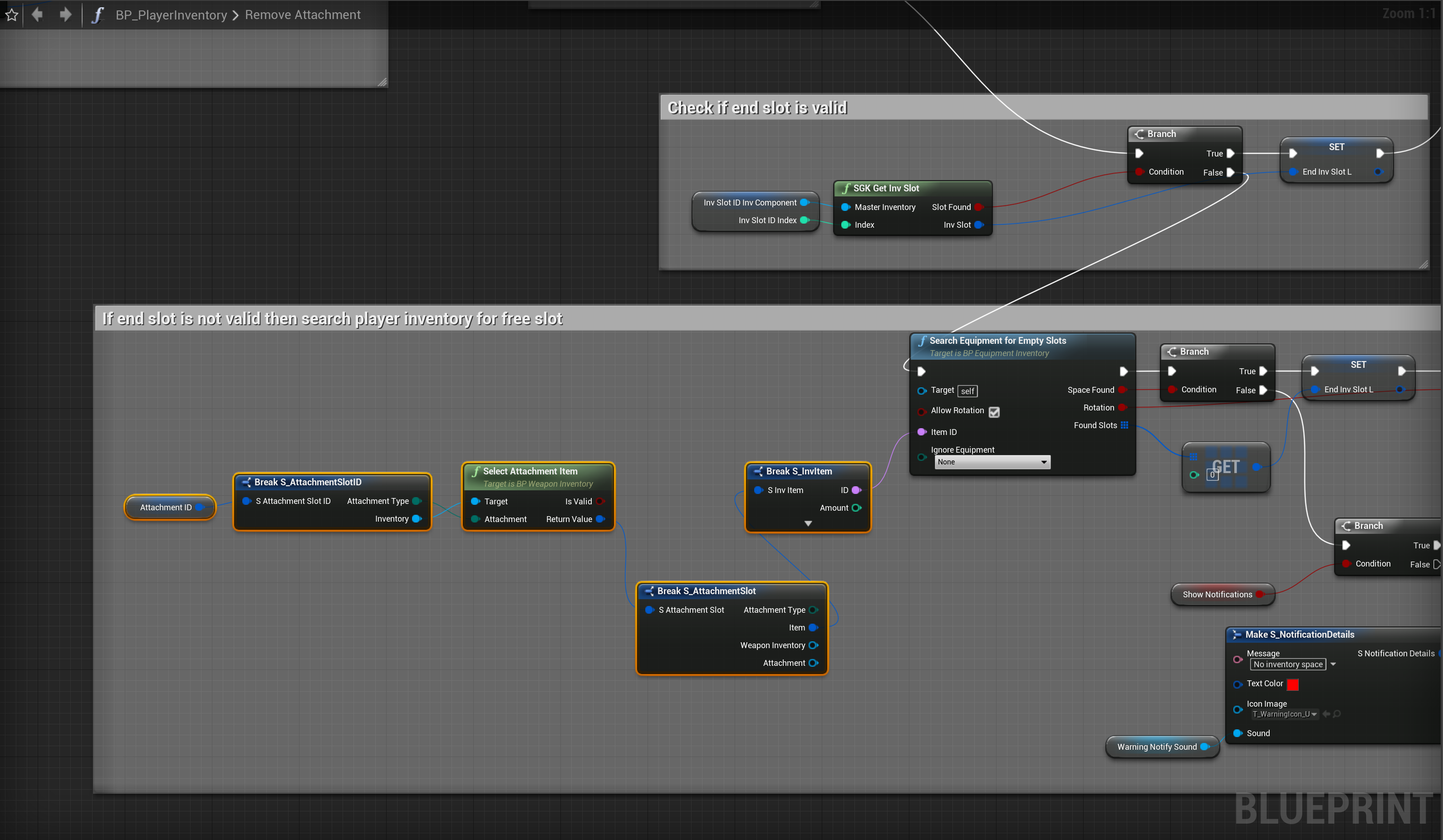Select the Warning Notify Sound variable node
This screenshot has height=840, width=1443.
click(1156, 747)
